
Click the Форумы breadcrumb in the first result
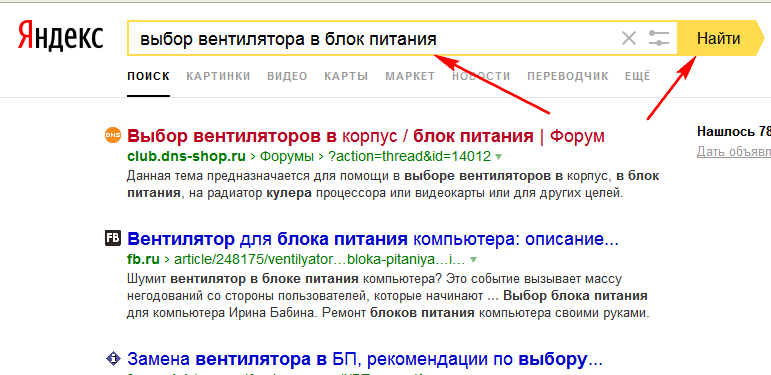(x=286, y=157)
